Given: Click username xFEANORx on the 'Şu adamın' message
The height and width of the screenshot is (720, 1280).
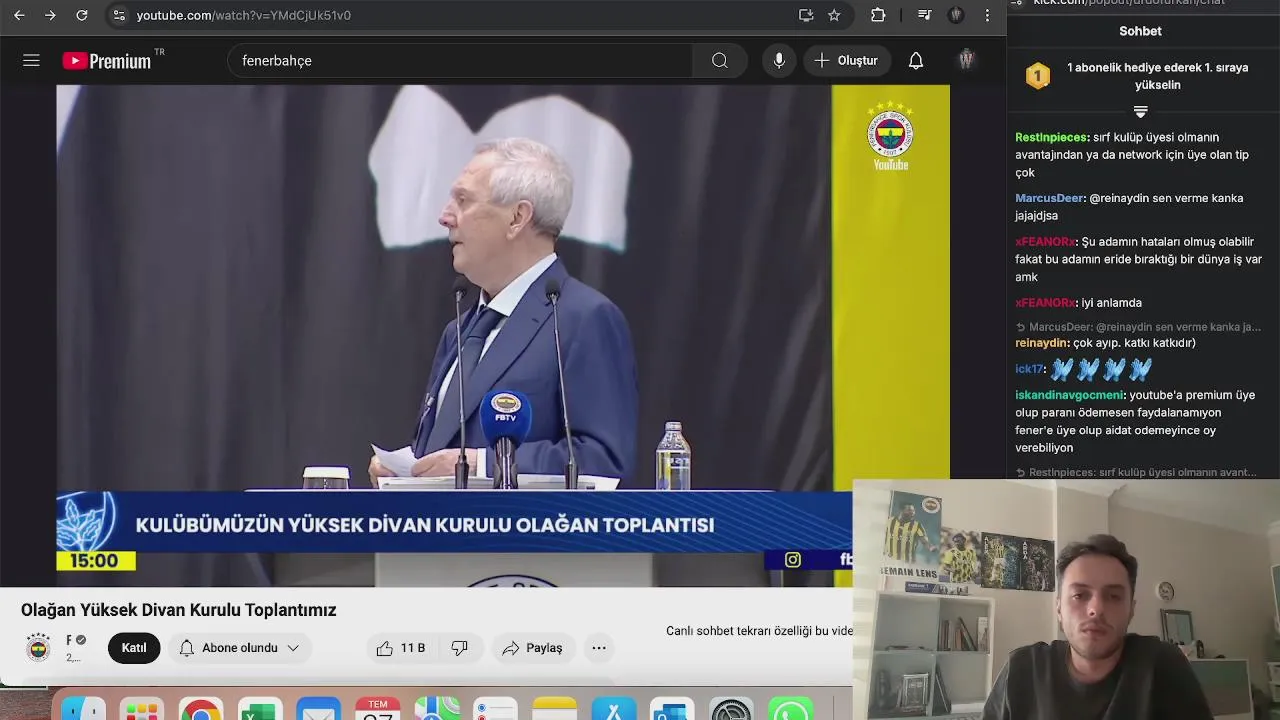Looking at the screenshot, I should tap(1045, 242).
